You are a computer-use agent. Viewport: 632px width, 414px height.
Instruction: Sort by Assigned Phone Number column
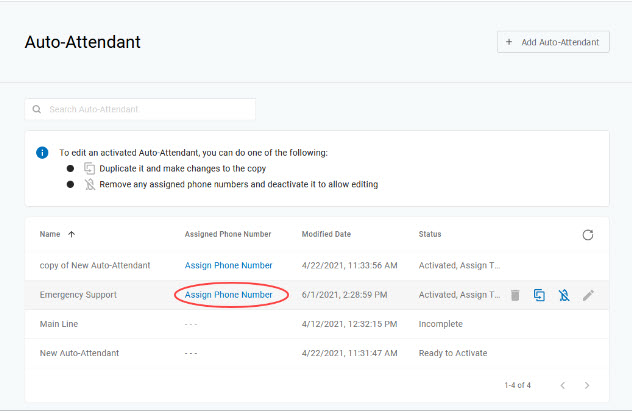(228, 235)
